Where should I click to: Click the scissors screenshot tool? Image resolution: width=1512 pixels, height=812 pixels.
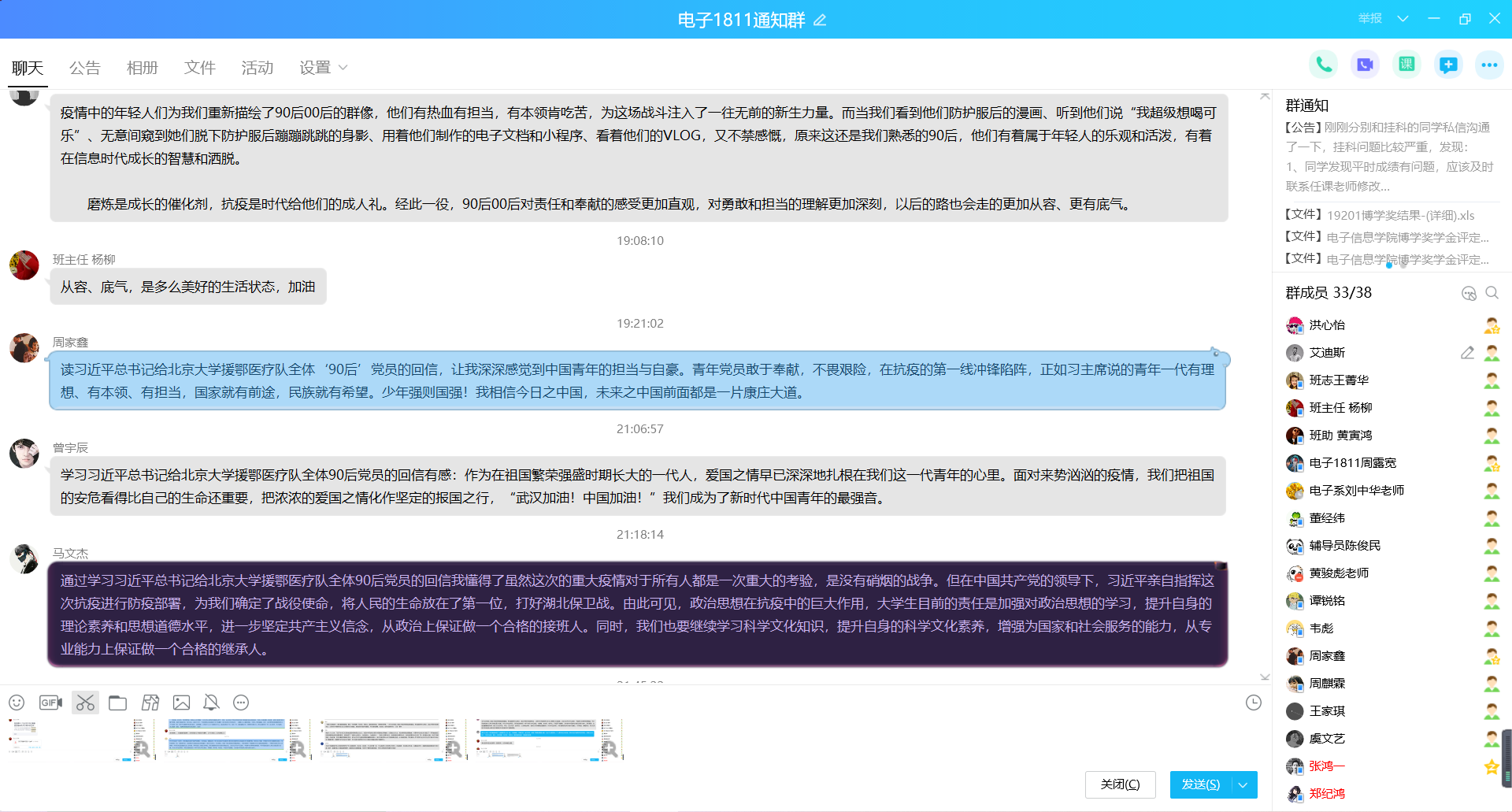click(x=85, y=703)
